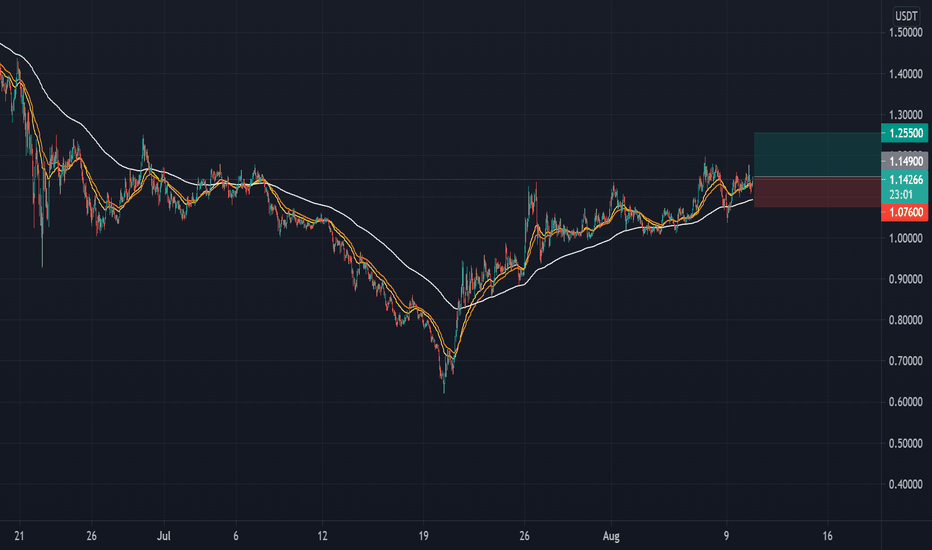Image resolution: width=932 pixels, height=550 pixels.
Task: Click the 26 date label before Jul
Action: point(91,536)
